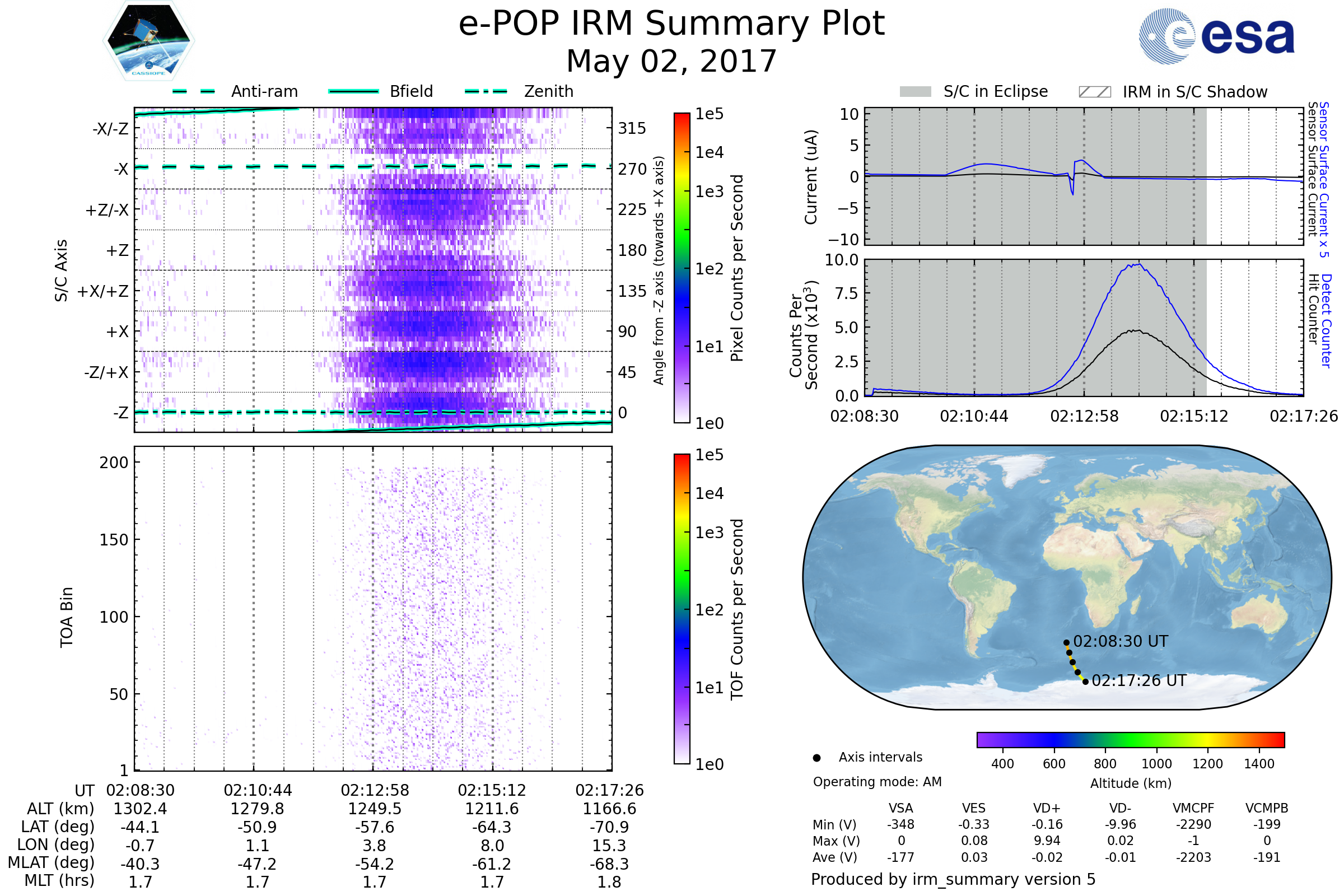Click the Operating mode: AM text
Image resolution: width=1344 pixels, height=896 pixels.
pos(877,782)
